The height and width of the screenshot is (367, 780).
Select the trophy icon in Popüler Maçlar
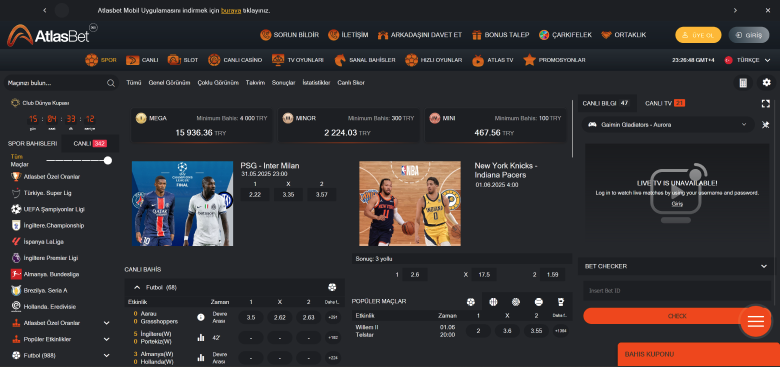pos(561,301)
